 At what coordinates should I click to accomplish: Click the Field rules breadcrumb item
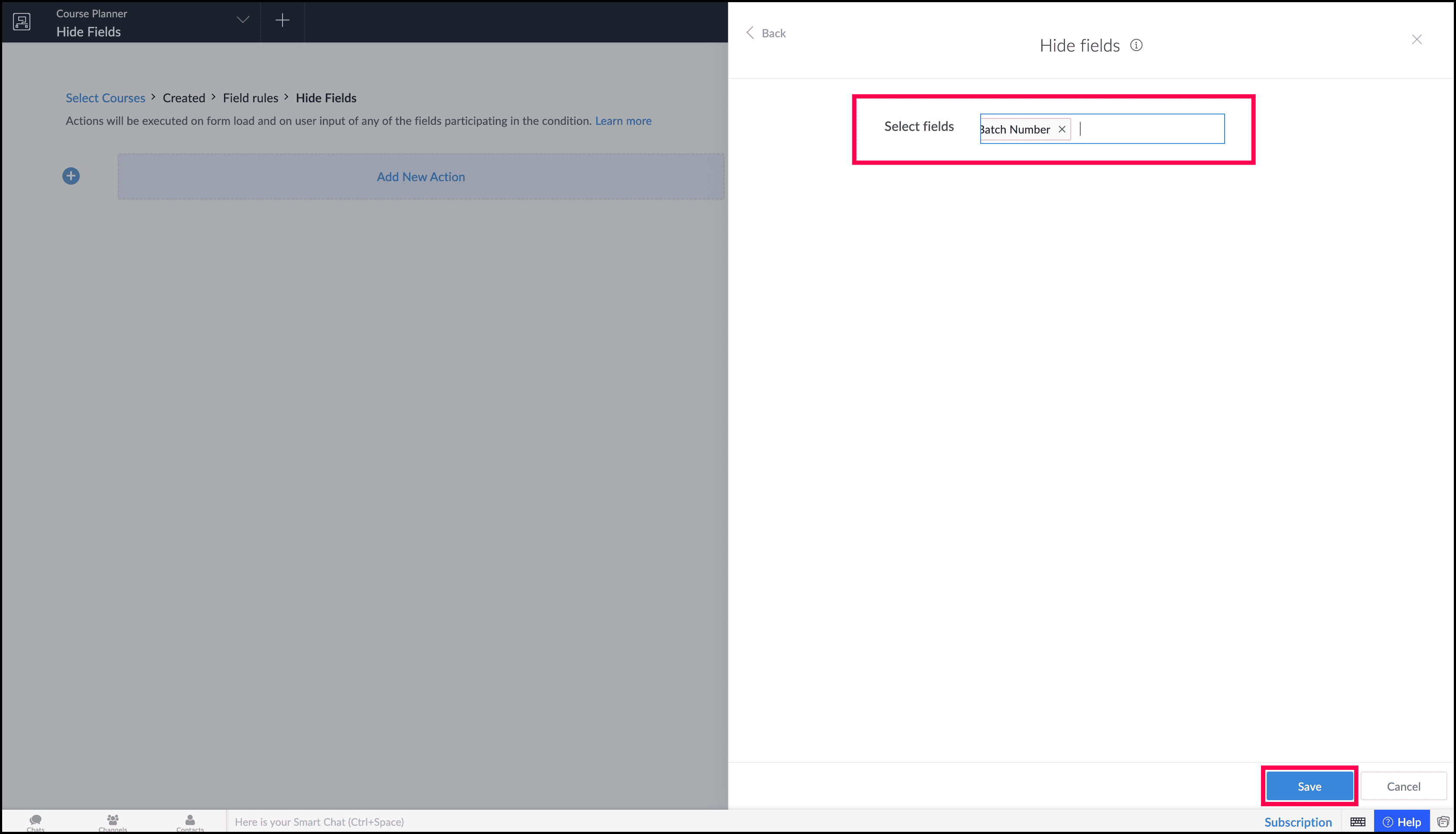(250, 98)
